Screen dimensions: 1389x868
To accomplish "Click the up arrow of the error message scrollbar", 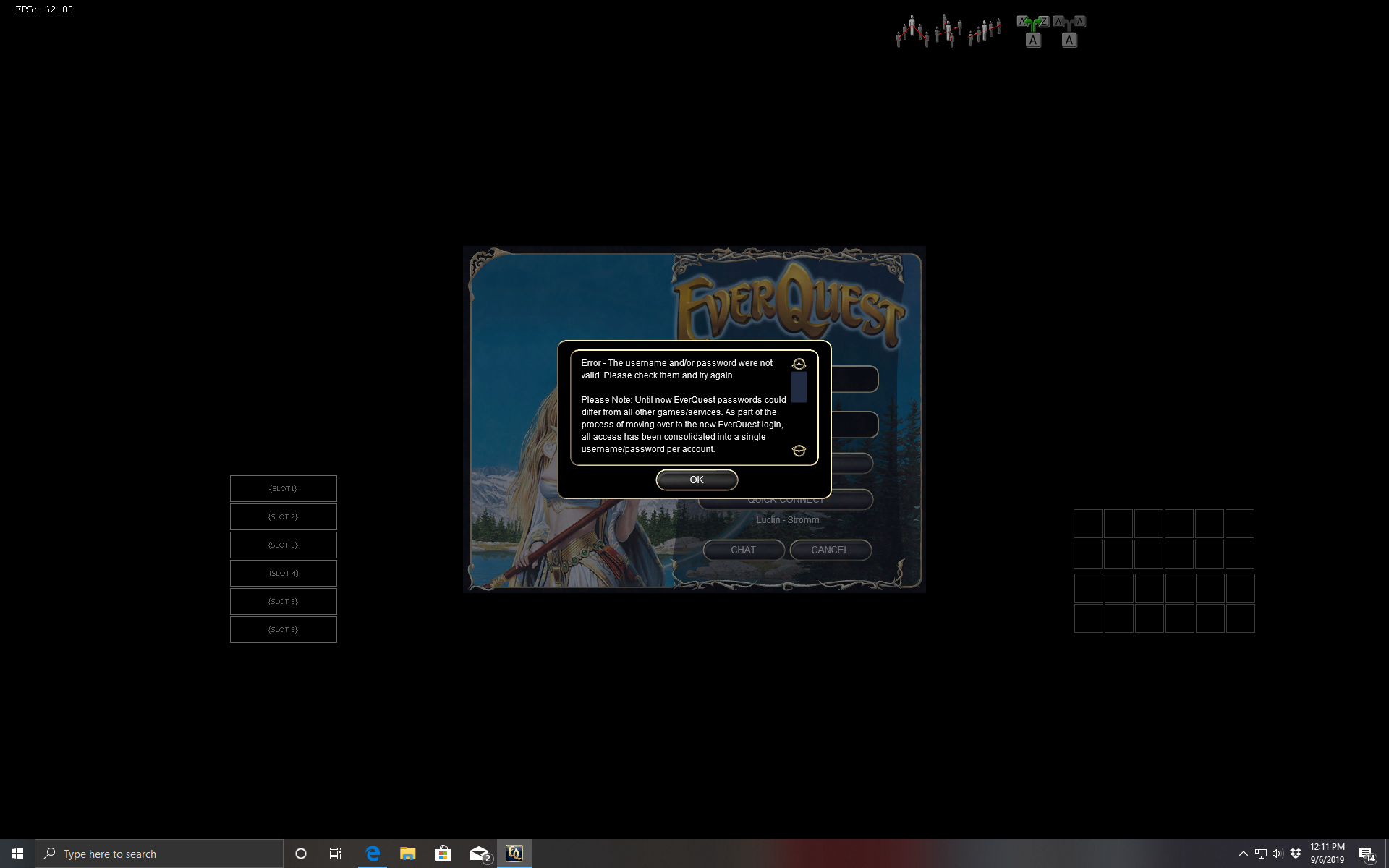I will pyautogui.click(x=799, y=364).
